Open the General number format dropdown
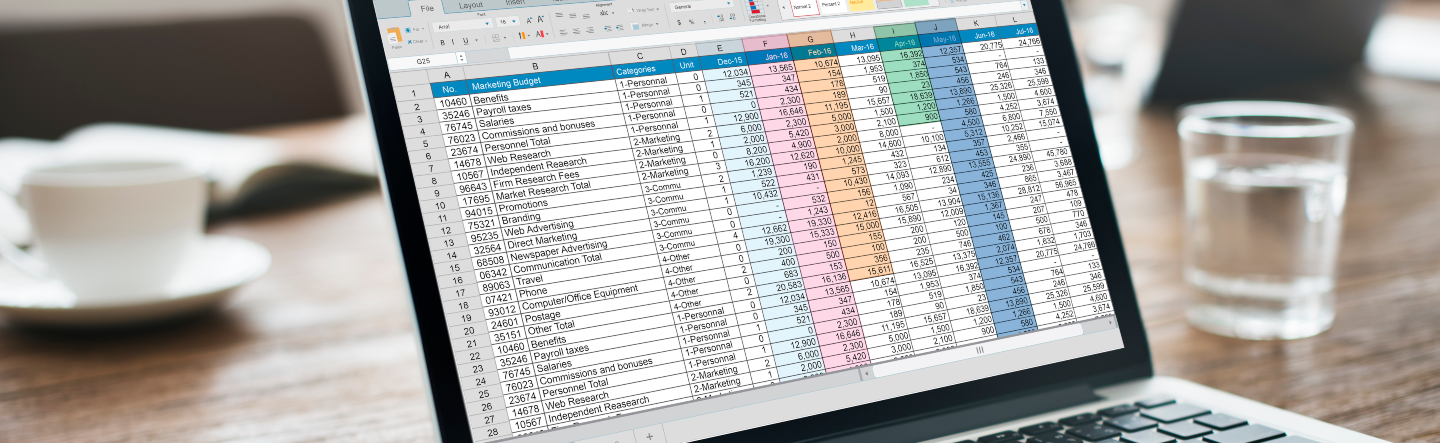Image resolution: width=1440 pixels, height=443 pixels. pyautogui.click(x=701, y=6)
